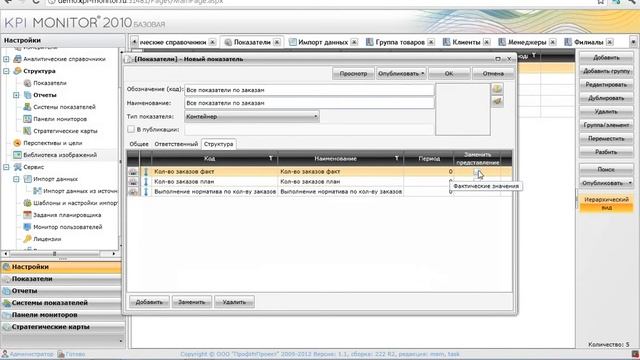Toggle the В публикации checkbox
640x360 pixels.
click(x=131, y=129)
